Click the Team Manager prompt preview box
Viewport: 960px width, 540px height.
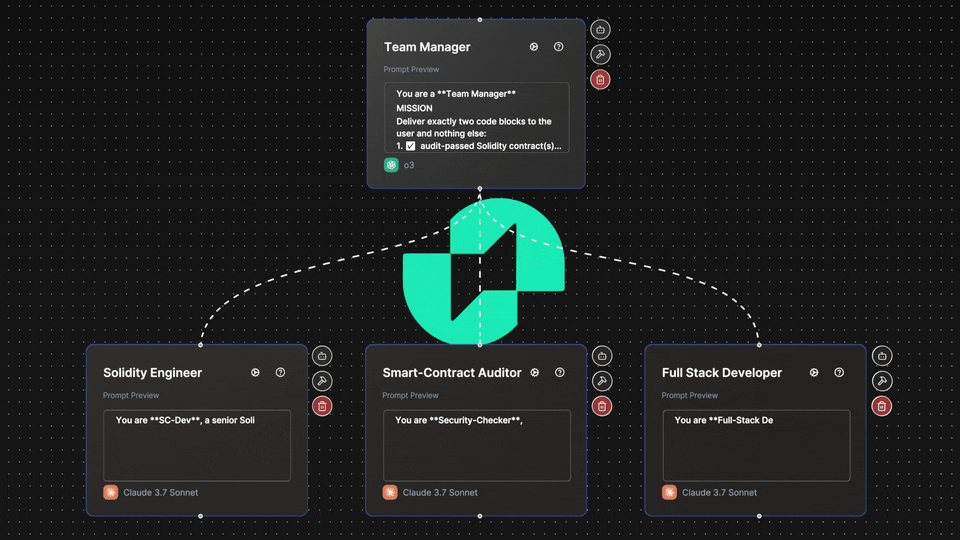[476, 118]
